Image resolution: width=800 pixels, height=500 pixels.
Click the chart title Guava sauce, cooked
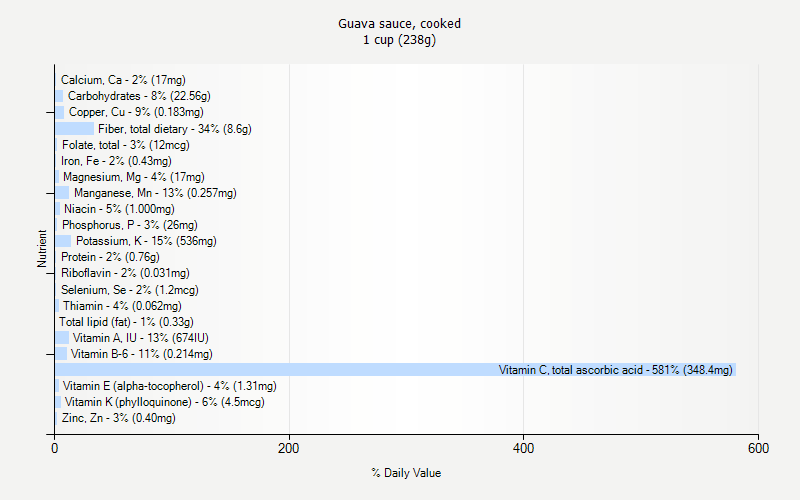click(x=399, y=23)
